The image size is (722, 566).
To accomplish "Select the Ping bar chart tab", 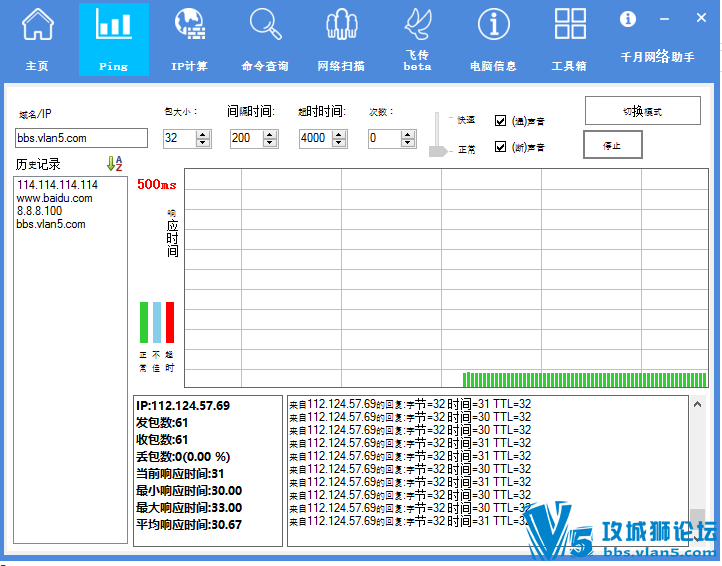I will (114, 39).
